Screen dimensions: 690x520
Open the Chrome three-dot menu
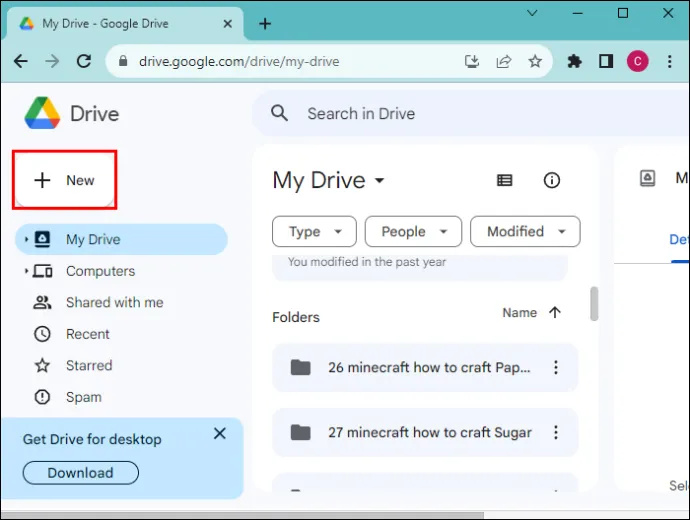click(669, 61)
